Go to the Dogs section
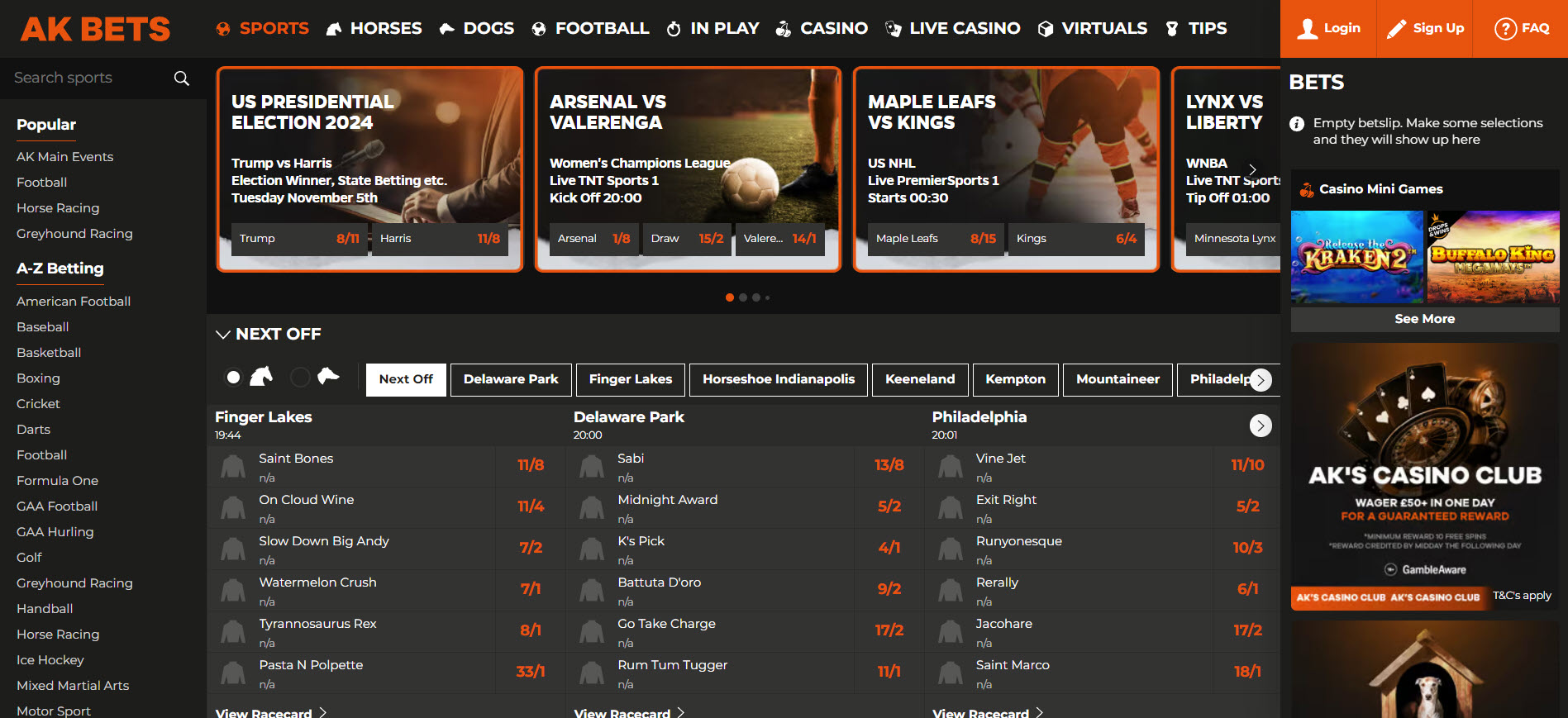1568x718 pixels. [x=476, y=28]
